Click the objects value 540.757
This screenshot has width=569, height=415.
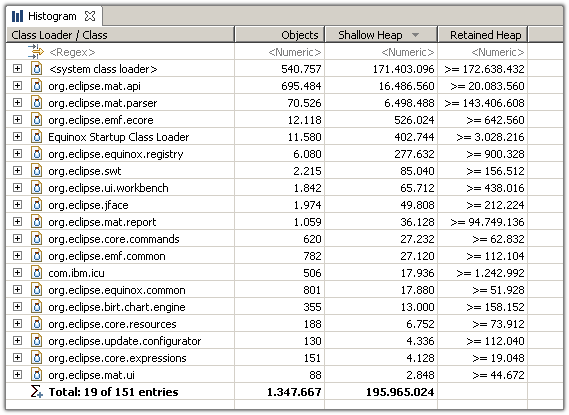point(301,69)
